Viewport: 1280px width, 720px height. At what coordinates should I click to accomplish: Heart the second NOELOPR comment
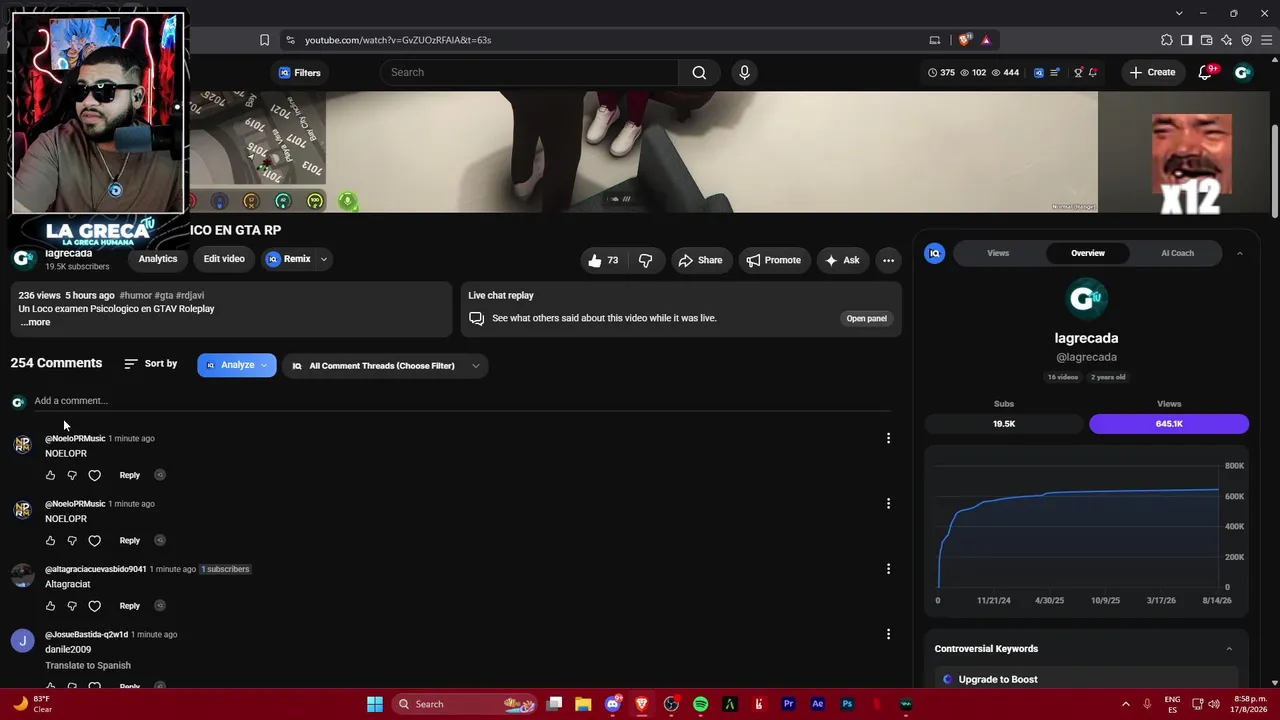tap(94, 541)
